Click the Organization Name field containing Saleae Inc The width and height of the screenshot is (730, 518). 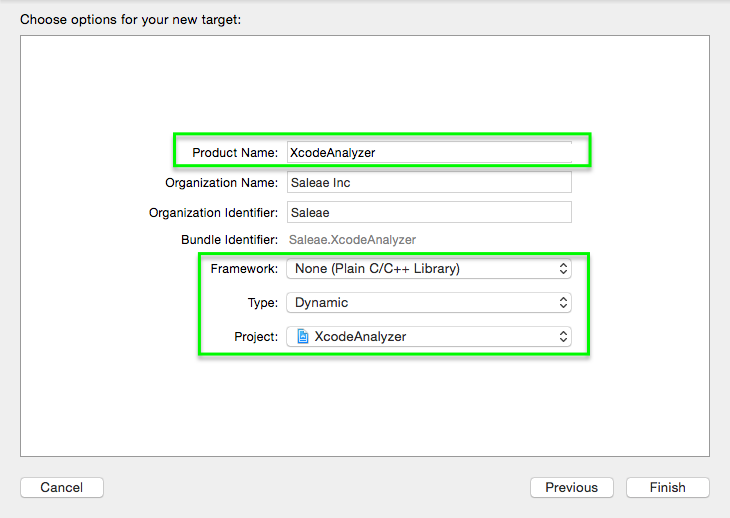click(428, 183)
